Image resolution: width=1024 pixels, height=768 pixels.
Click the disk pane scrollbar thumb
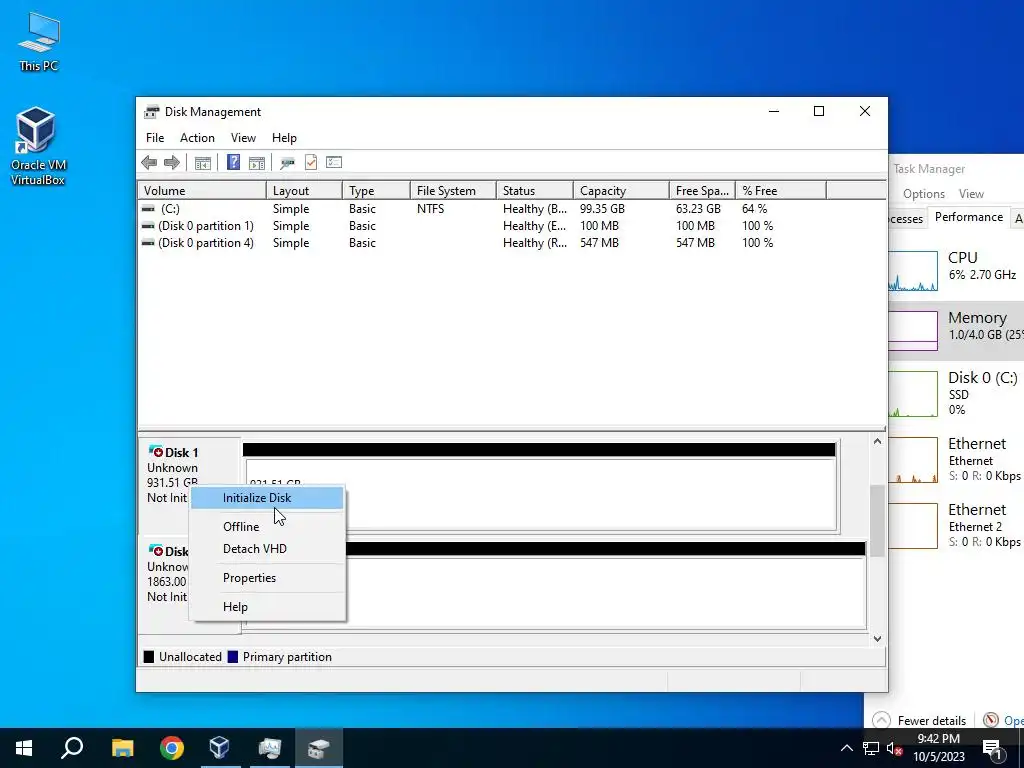click(878, 520)
